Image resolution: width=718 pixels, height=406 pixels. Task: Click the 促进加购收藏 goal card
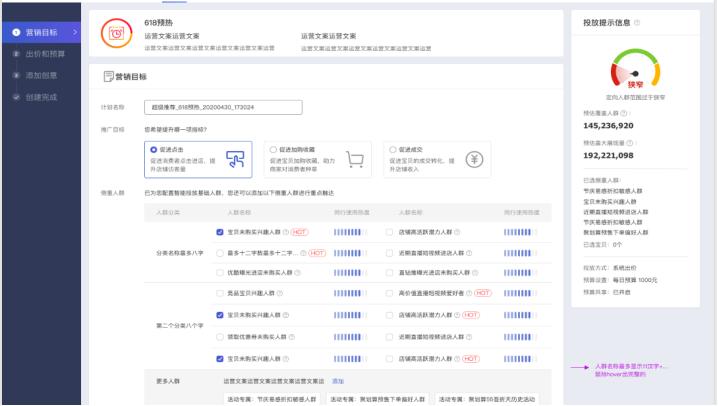317,159
